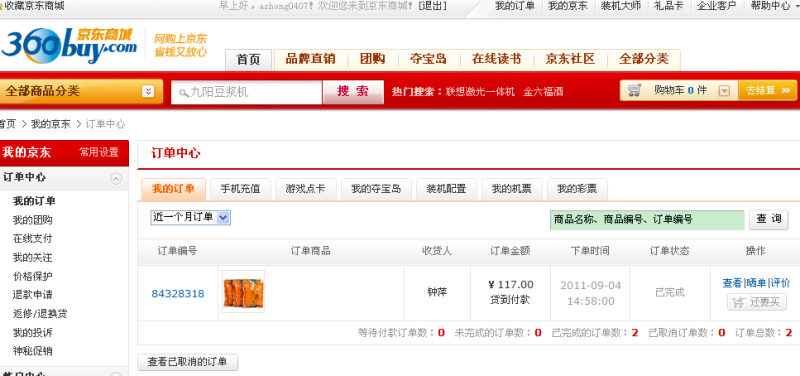The width and height of the screenshot is (800, 376).
Task: Click 收藏京东商城 bookmark link
Action: 35,6
